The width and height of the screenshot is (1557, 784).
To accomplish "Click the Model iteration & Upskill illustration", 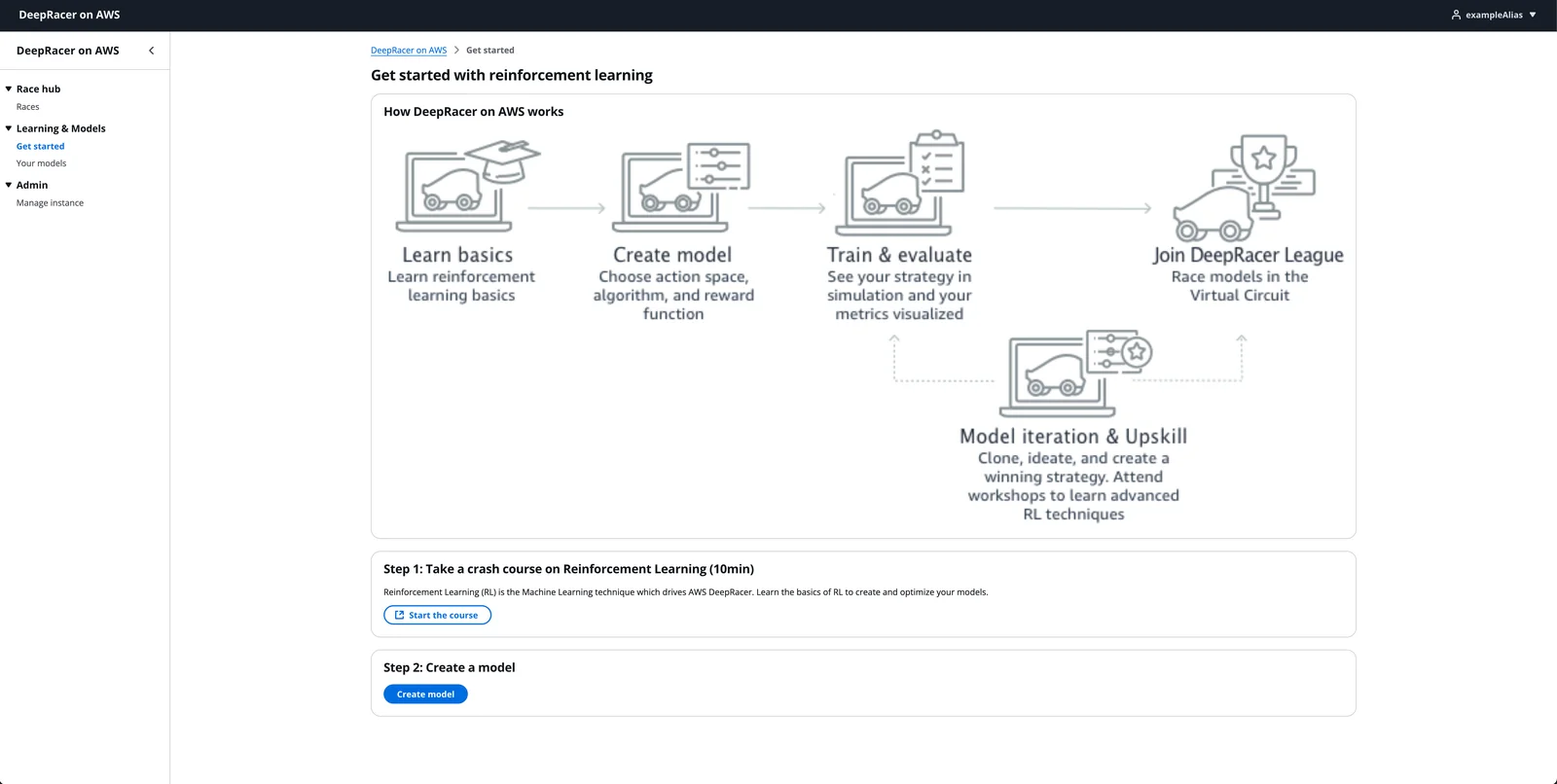I will [1076, 374].
